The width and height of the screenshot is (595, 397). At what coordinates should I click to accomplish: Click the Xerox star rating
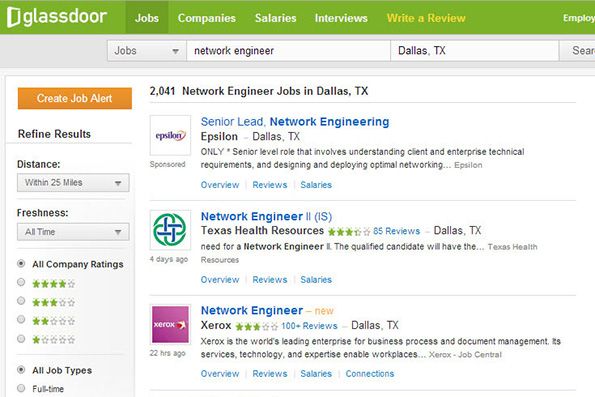[x=257, y=326]
